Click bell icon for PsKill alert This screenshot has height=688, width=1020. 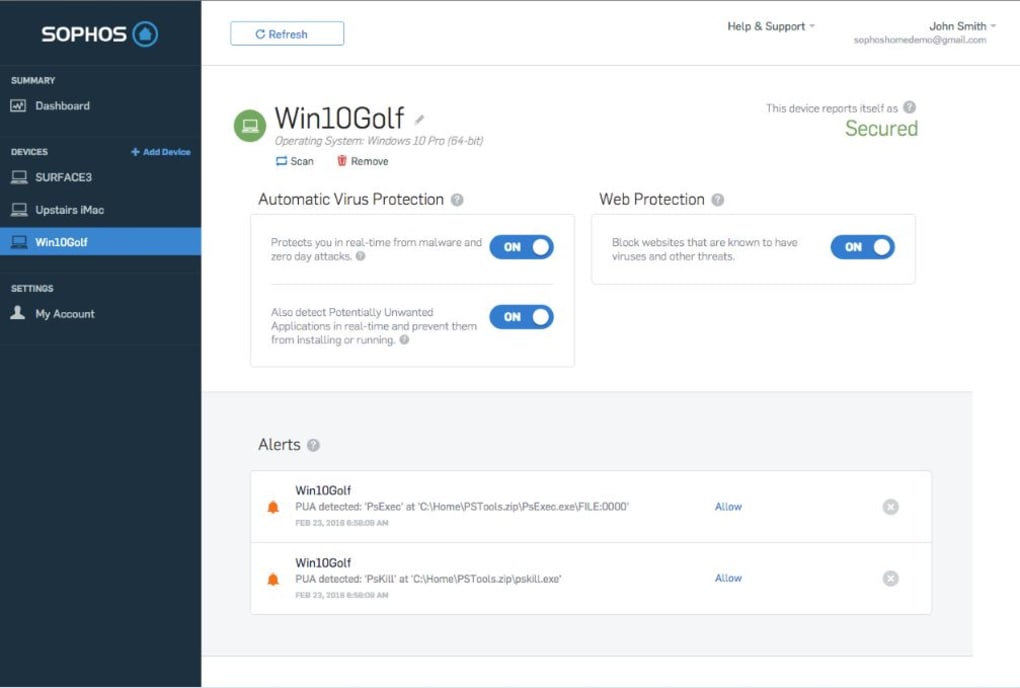[273, 579]
